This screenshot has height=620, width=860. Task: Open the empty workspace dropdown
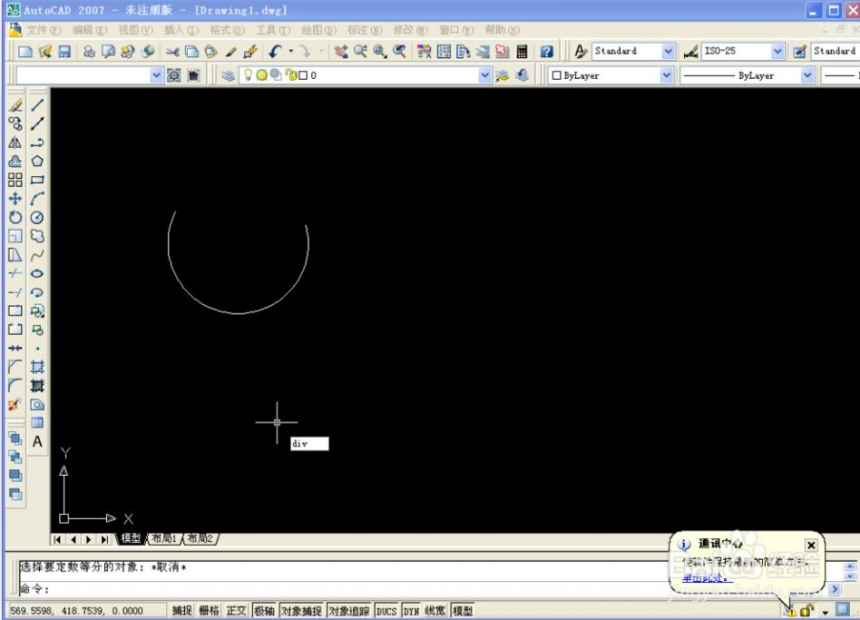pos(156,75)
